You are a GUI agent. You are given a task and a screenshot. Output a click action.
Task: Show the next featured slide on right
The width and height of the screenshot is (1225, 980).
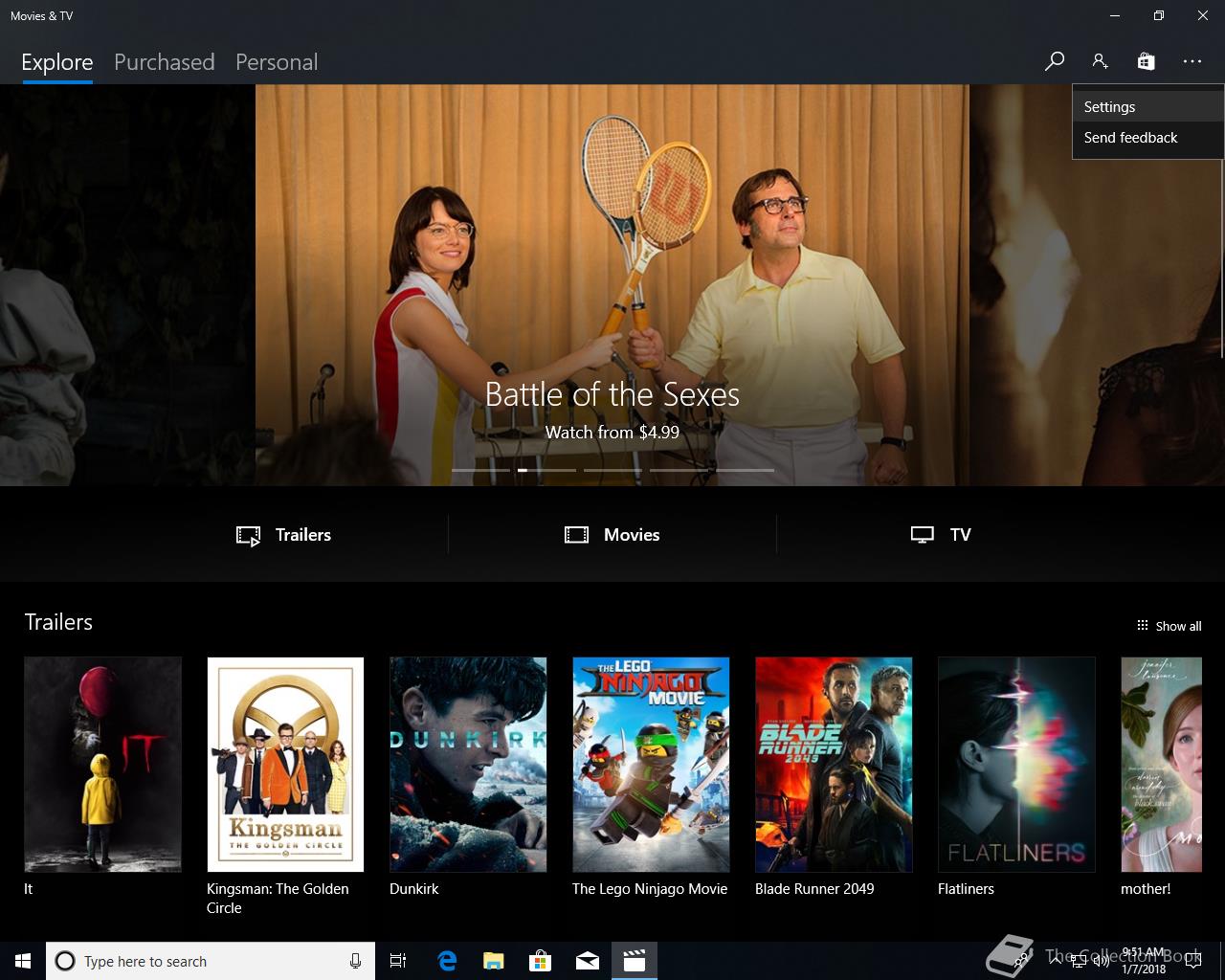click(1097, 285)
